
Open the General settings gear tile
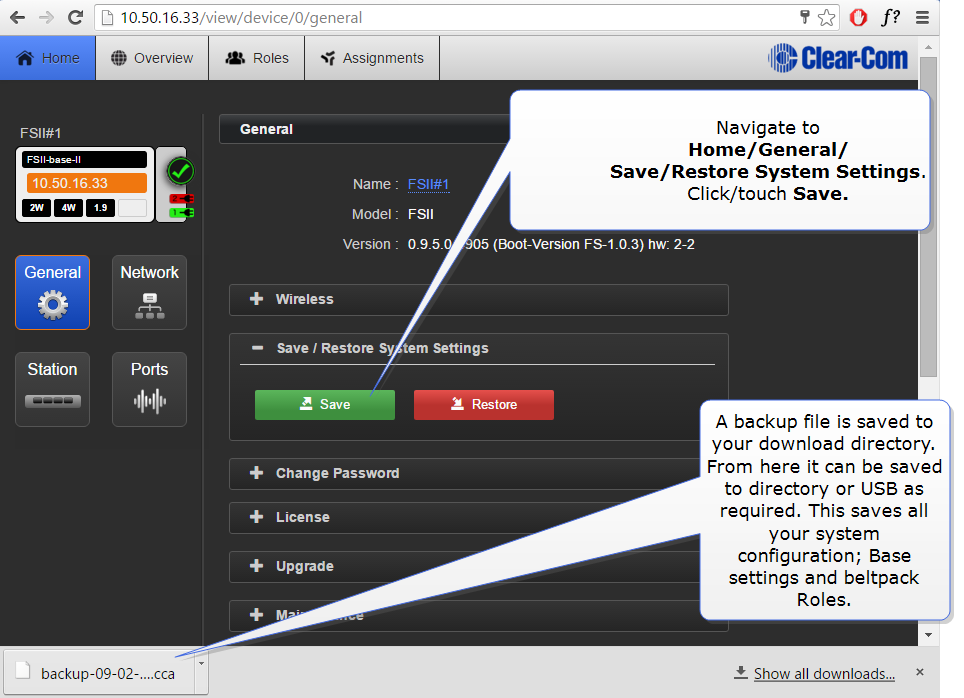coord(52,293)
